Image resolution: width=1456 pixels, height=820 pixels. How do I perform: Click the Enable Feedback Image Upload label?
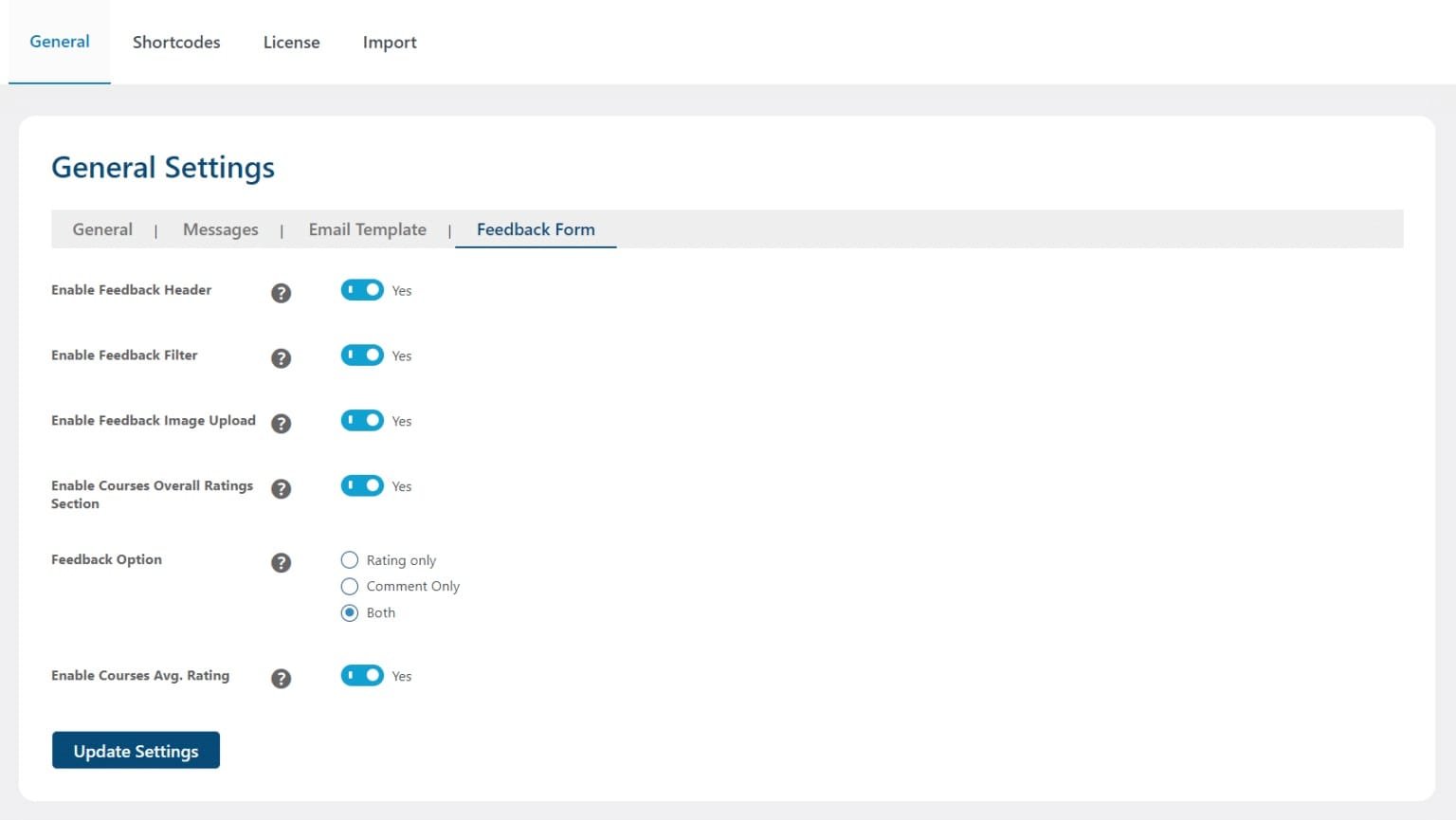coord(154,421)
